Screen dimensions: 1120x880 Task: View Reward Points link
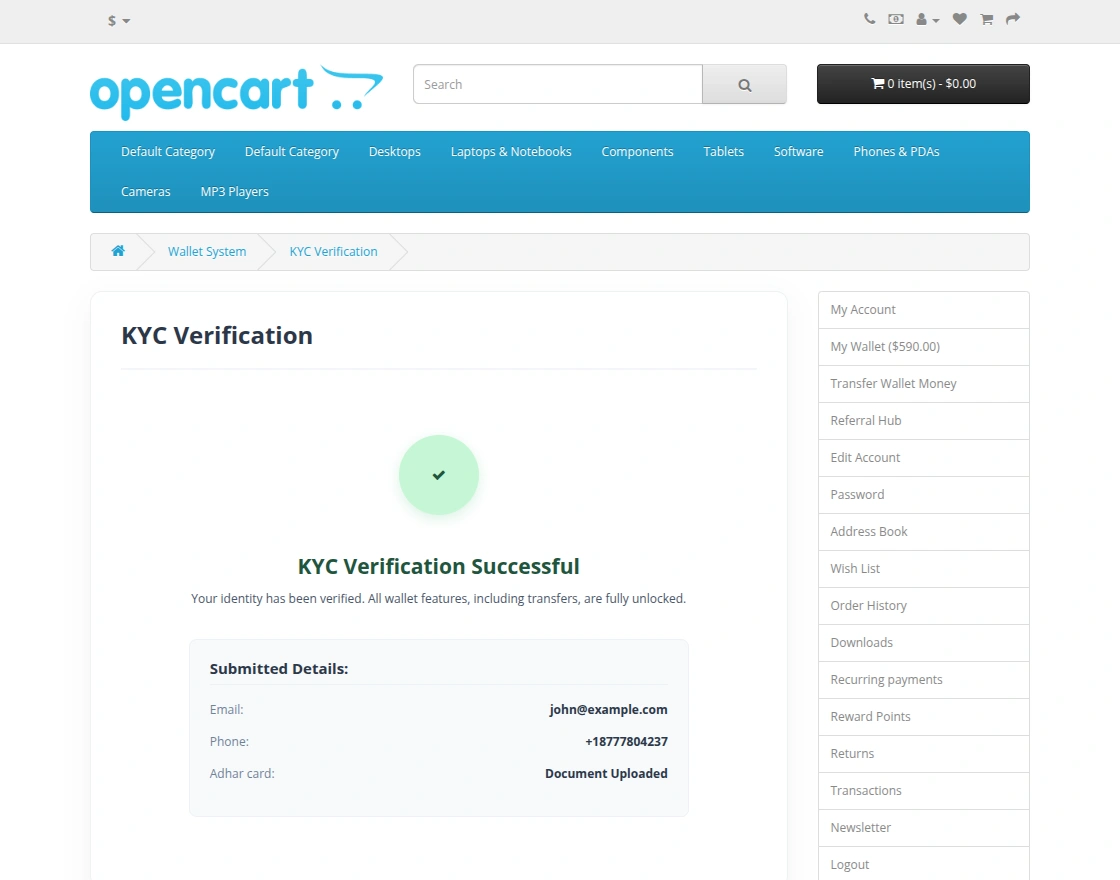924,717
